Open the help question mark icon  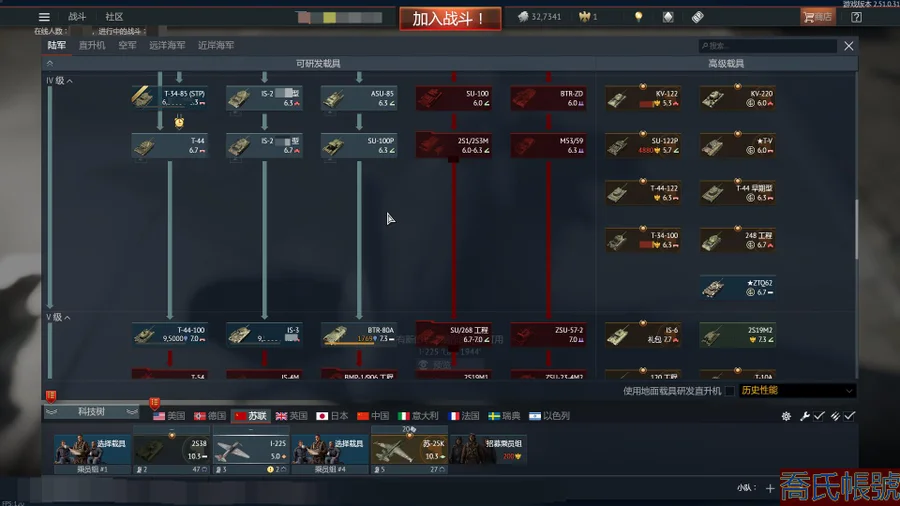856,17
